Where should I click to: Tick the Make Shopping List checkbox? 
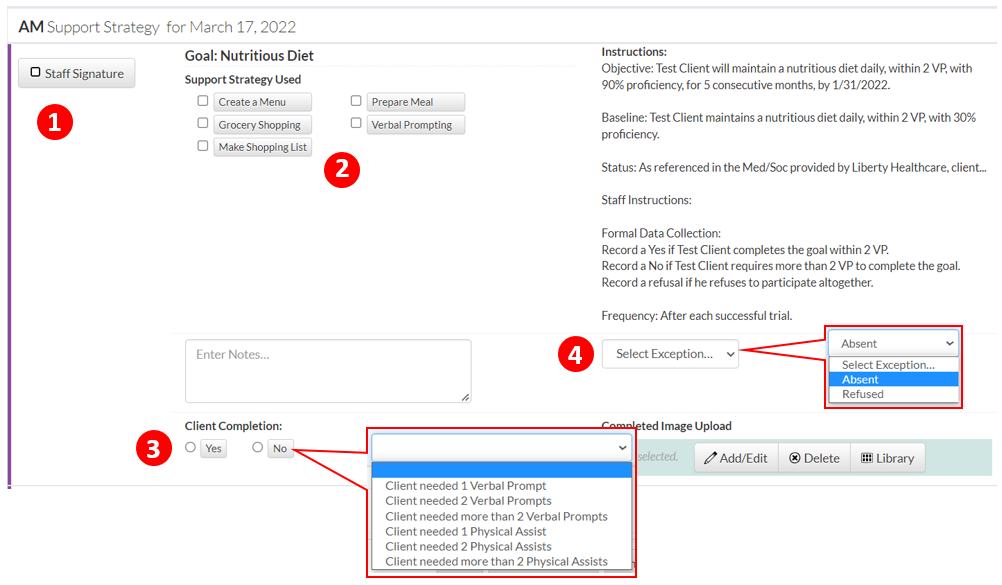pos(203,146)
